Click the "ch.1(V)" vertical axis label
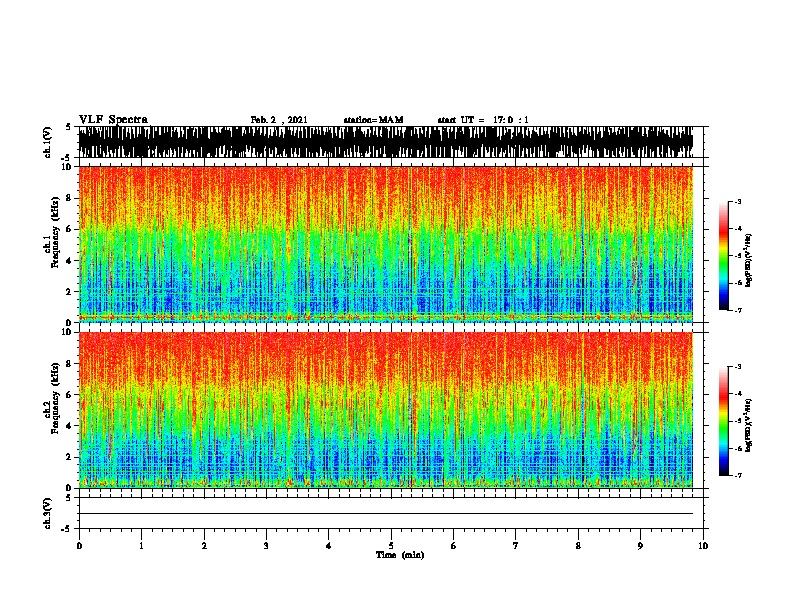 (x=47, y=142)
